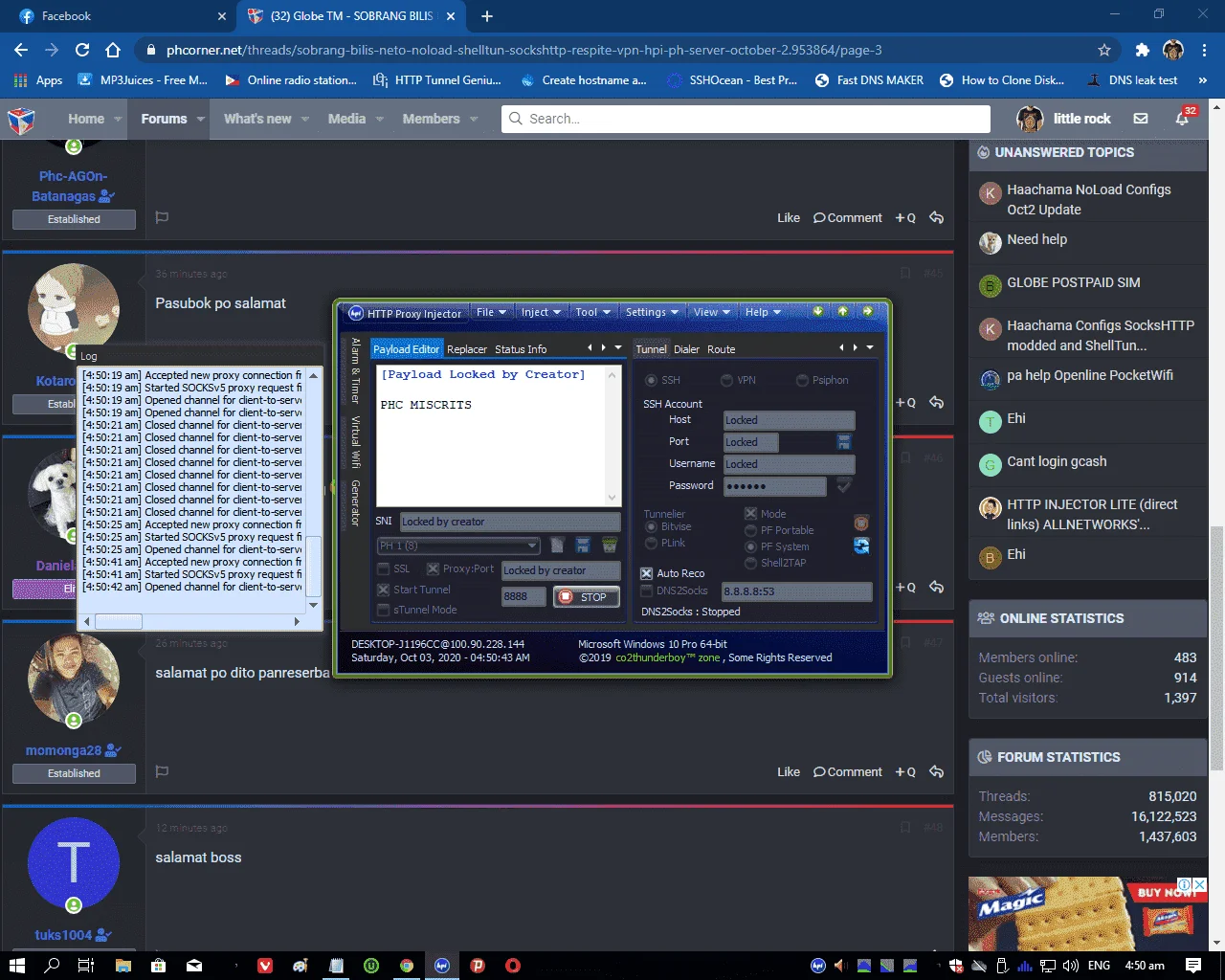Toggle the Proxy:Port checkbox
This screenshot has height=980, width=1225.
pyautogui.click(x=433, y=568)
